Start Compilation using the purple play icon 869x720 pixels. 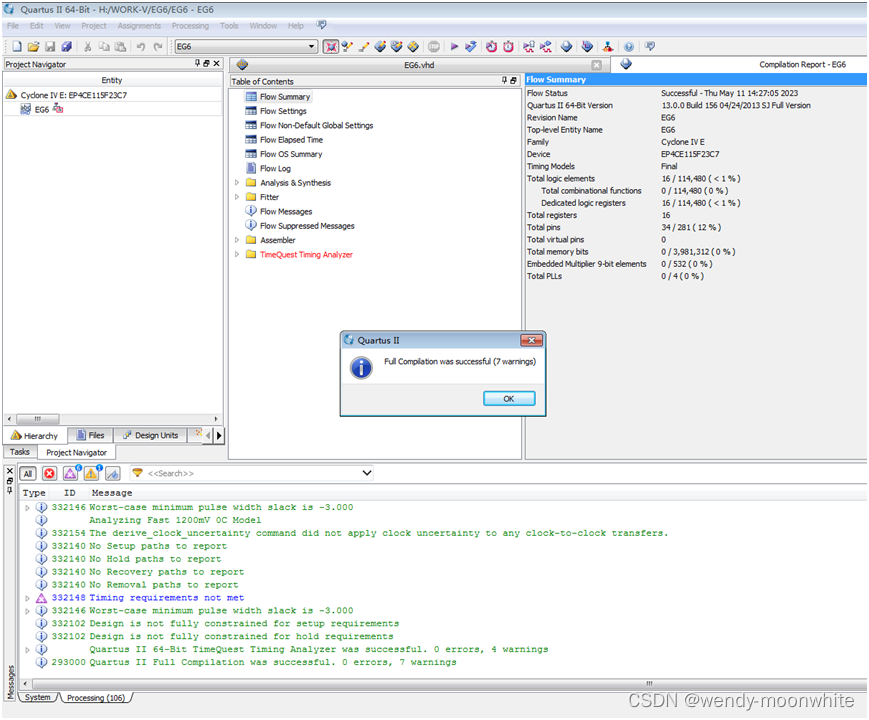pos(454,46)
